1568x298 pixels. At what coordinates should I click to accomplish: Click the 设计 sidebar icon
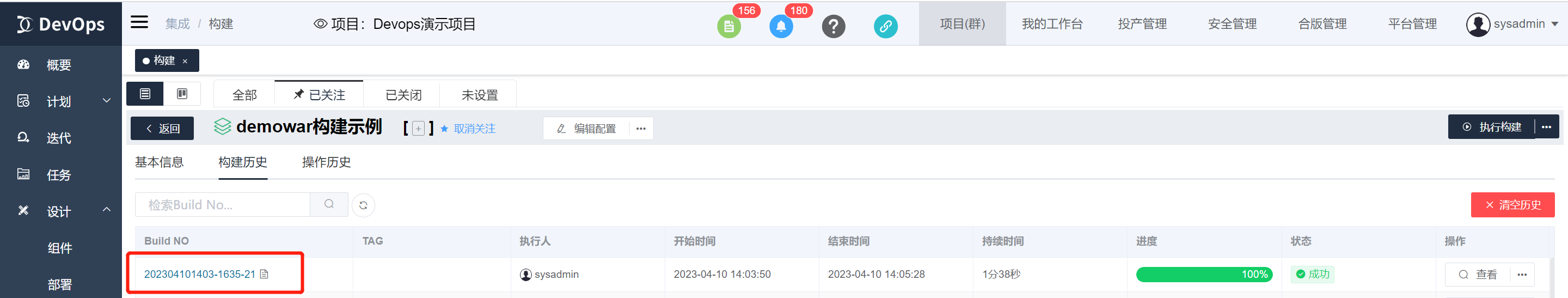point(24,211)
